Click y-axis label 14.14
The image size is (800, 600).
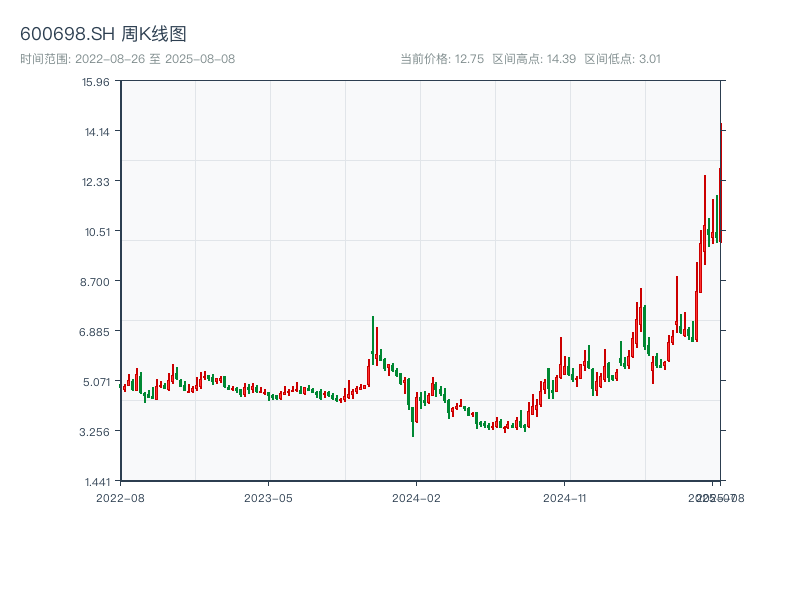pos(97,132)
